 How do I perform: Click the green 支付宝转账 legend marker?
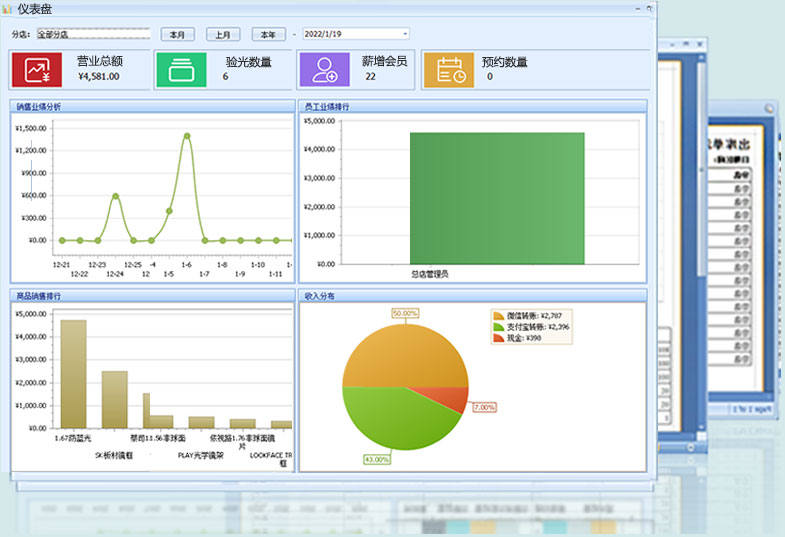pos(499,326)
